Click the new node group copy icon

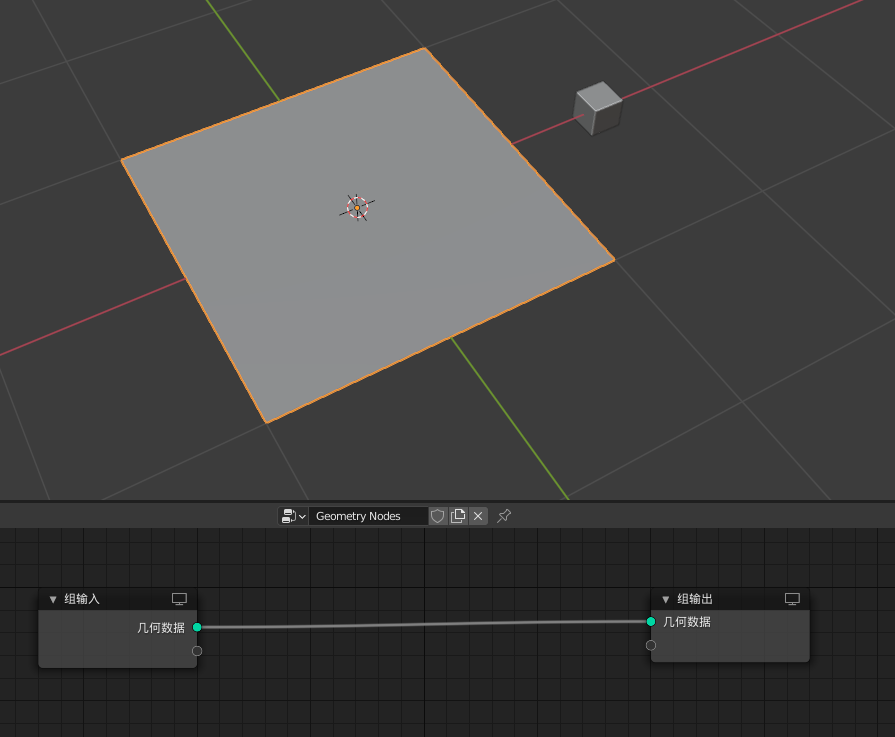click(458, 515)
